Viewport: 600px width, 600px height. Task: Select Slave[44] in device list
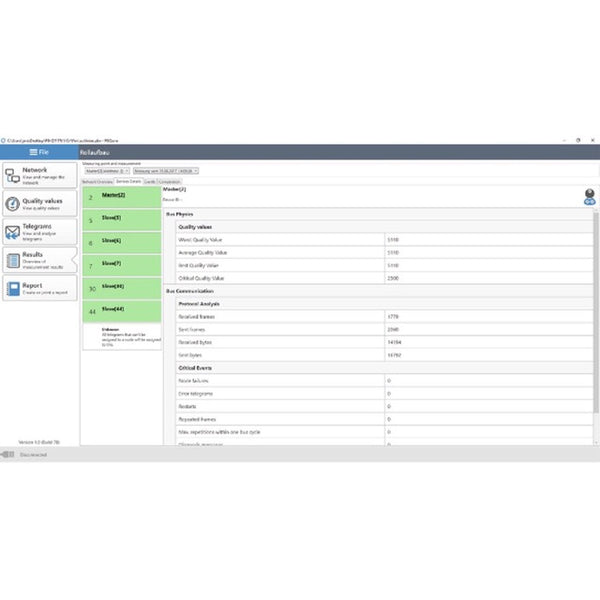pyautogui.click(x=122, y=311)
